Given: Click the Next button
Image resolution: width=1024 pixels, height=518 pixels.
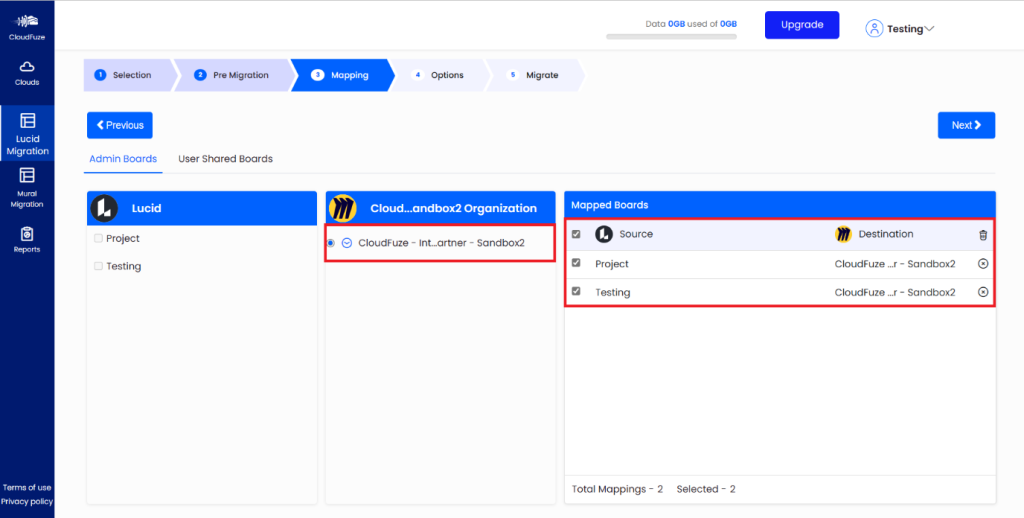Looking at the screenshot, I should 966,125.
